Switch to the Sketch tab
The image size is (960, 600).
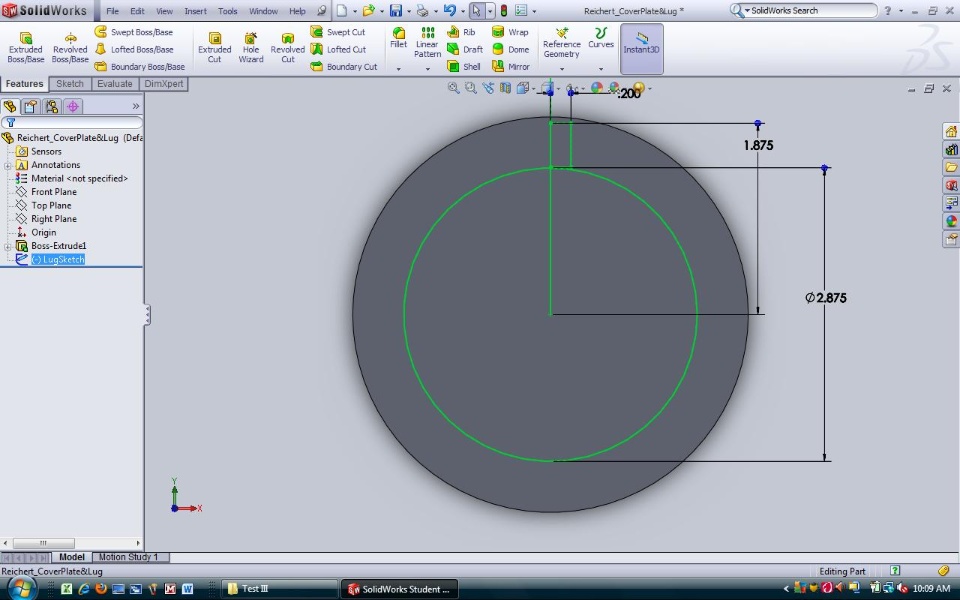point(70,84)
